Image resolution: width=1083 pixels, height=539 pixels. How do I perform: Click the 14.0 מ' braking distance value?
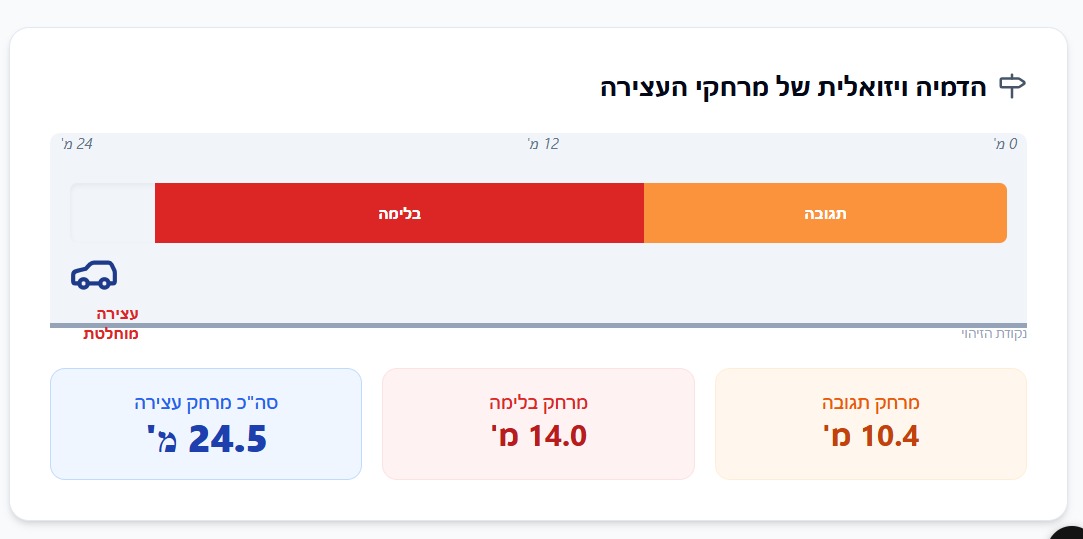click(x=538, y=436)
